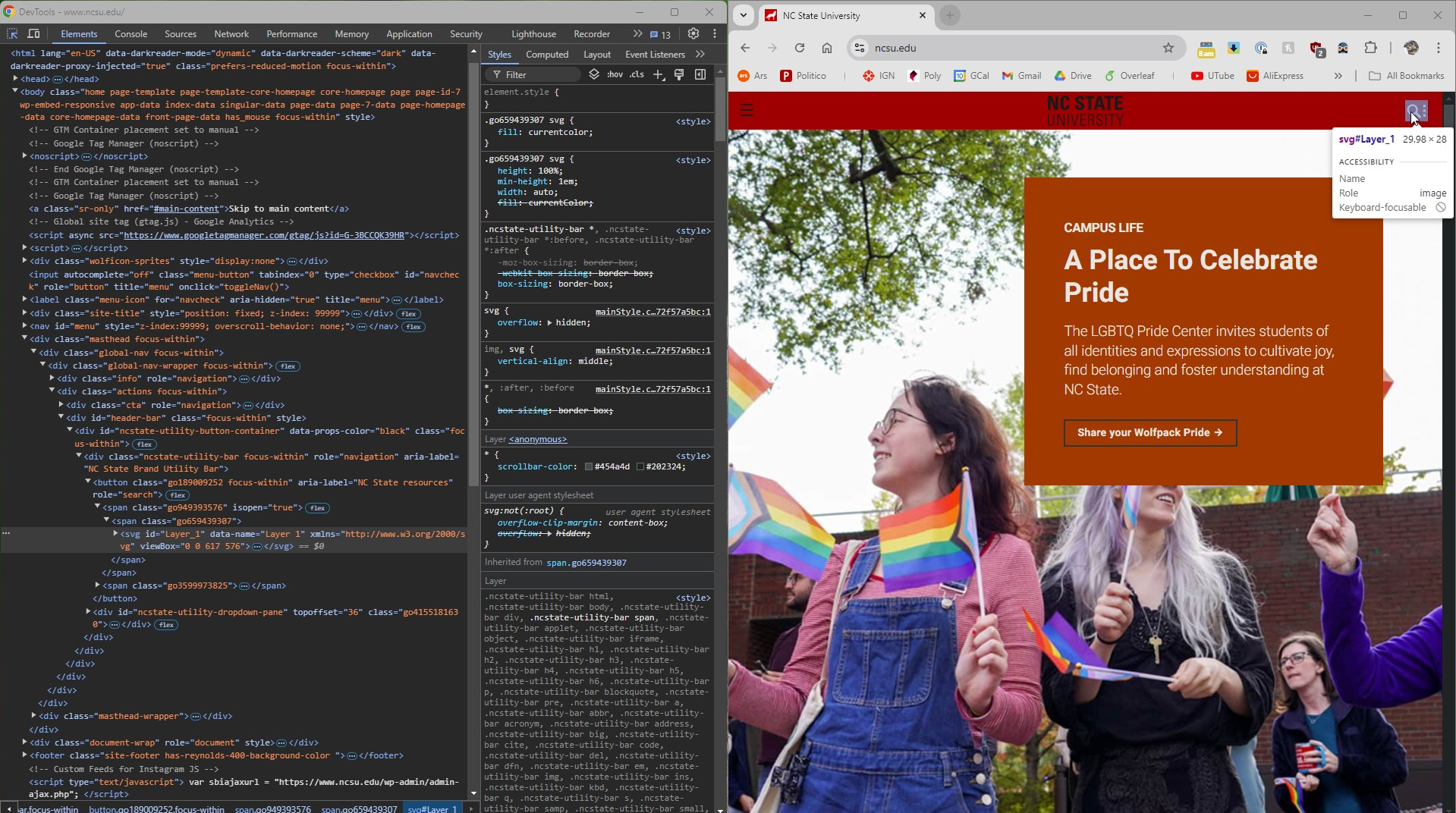Reload the NC State page
This screenshot has width=1456, height=813.
(x=800, y=48)
